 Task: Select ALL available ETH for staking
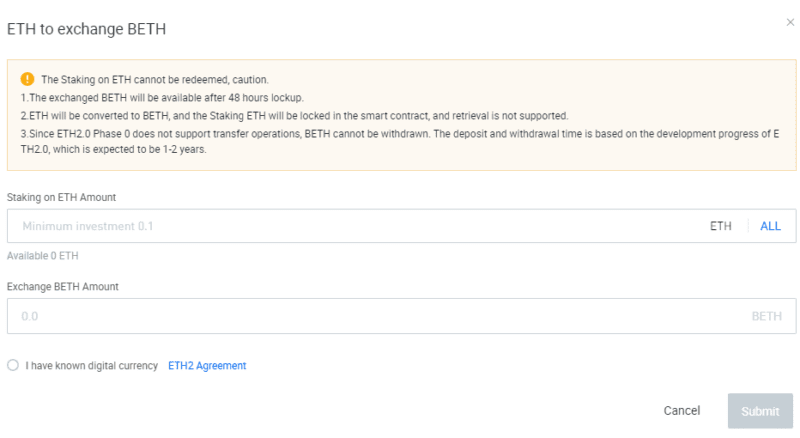pyautogui.click(x=770, y=226)
